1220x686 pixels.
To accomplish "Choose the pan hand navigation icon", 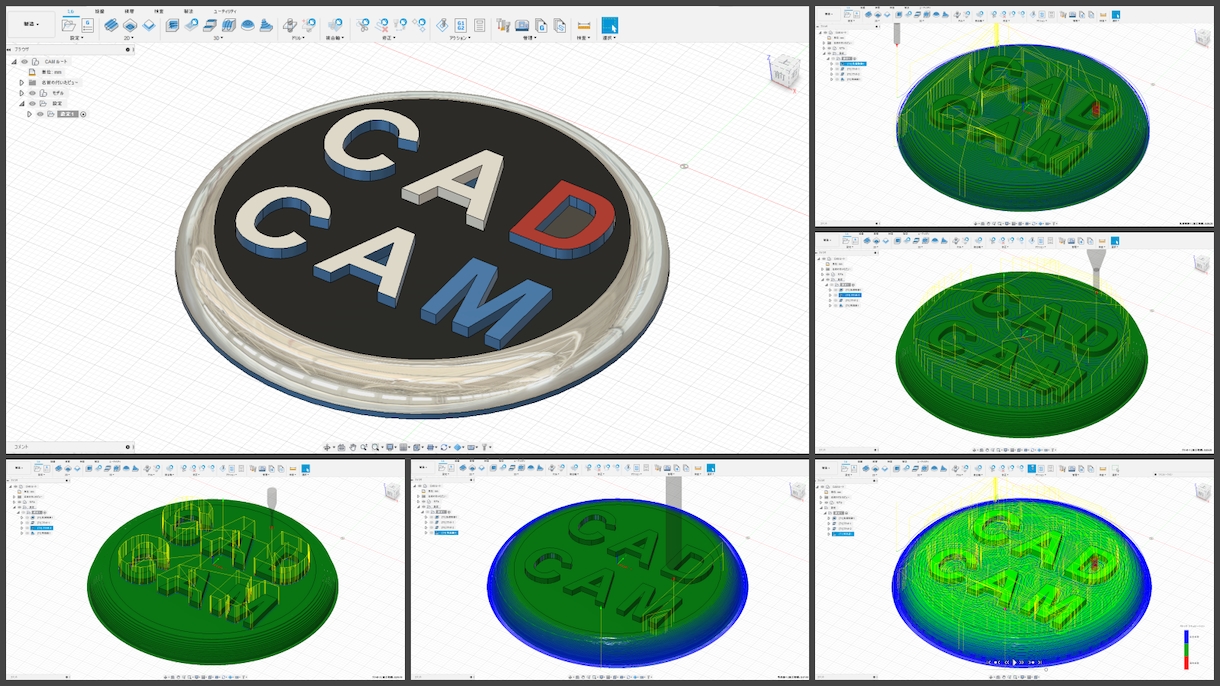I will coord(353,447).
